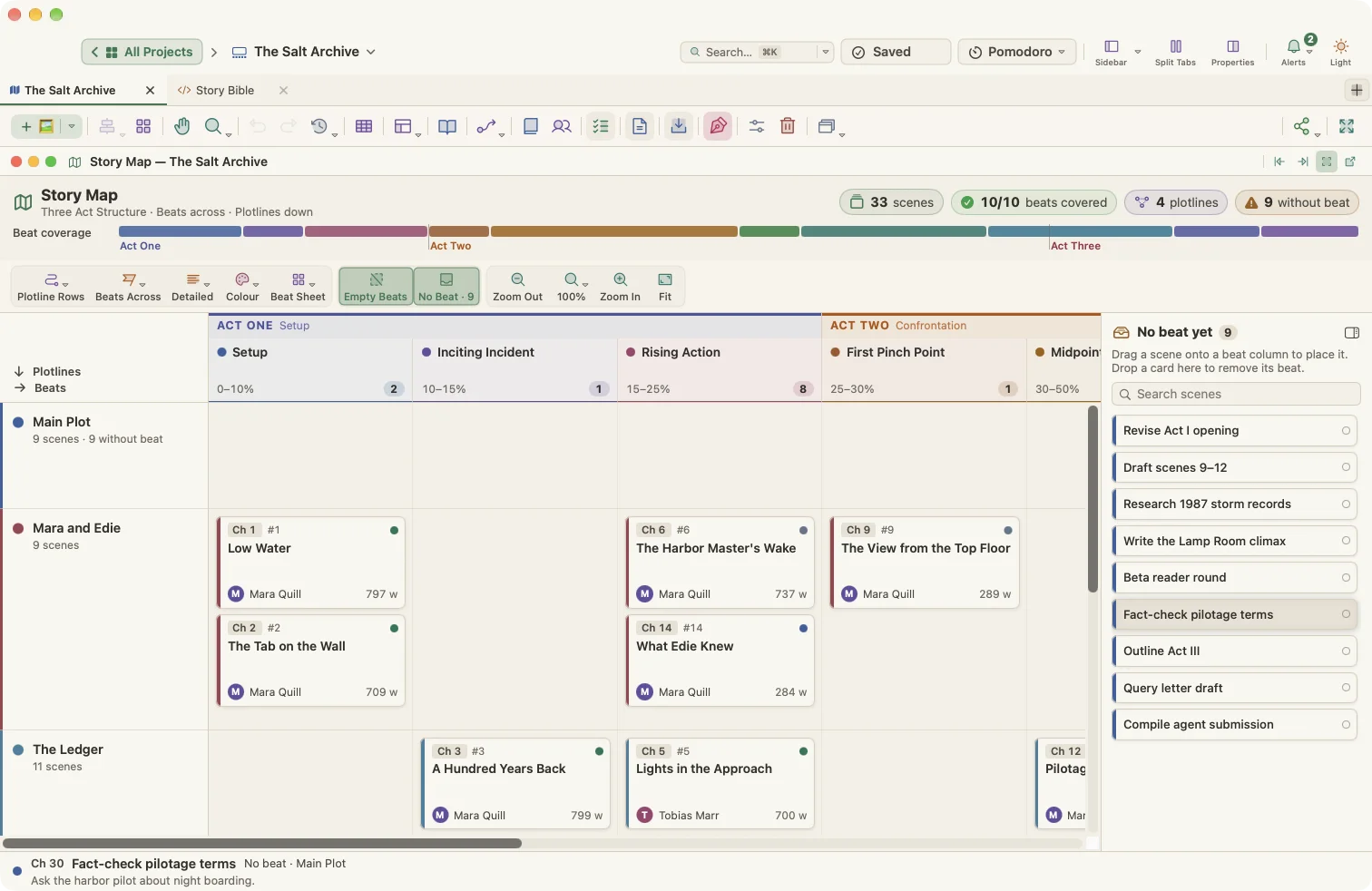
Task: Open the Alerts bell
Action: point(1294,52)
